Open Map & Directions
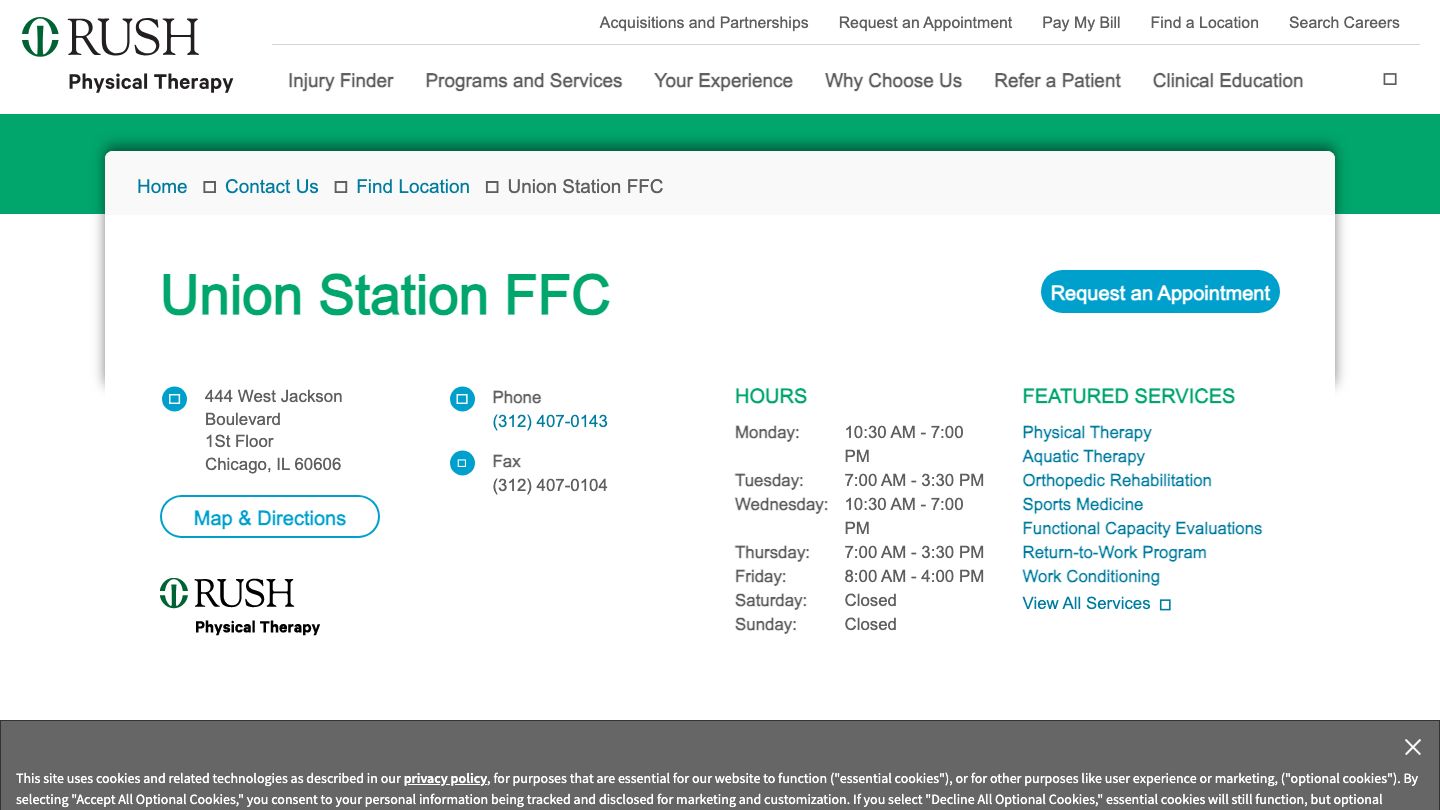The width and height of the screenshot is (1440, 810). pos(269,517)
